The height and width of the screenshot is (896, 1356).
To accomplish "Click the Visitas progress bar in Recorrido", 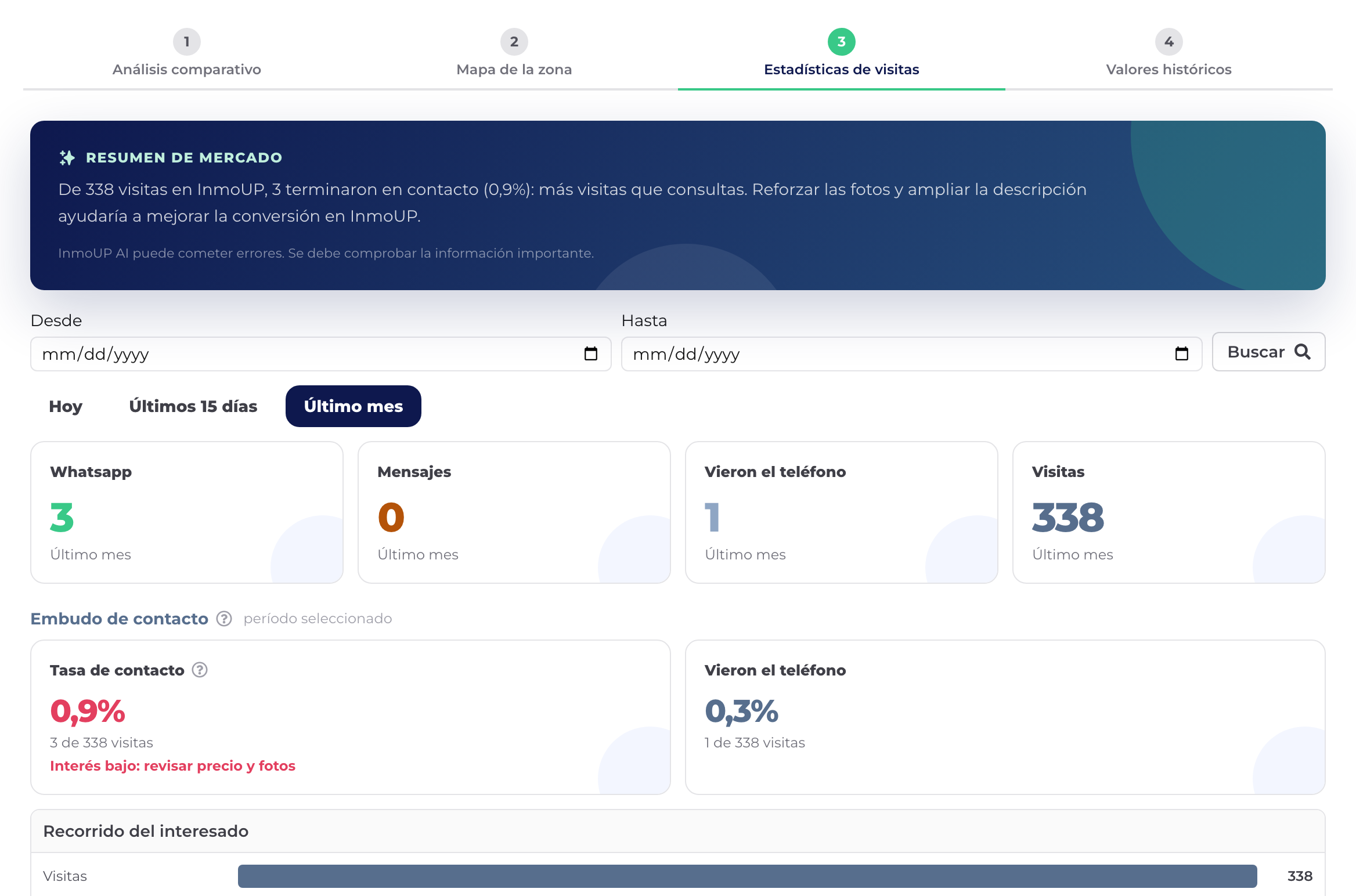I will tap(748, 876).
